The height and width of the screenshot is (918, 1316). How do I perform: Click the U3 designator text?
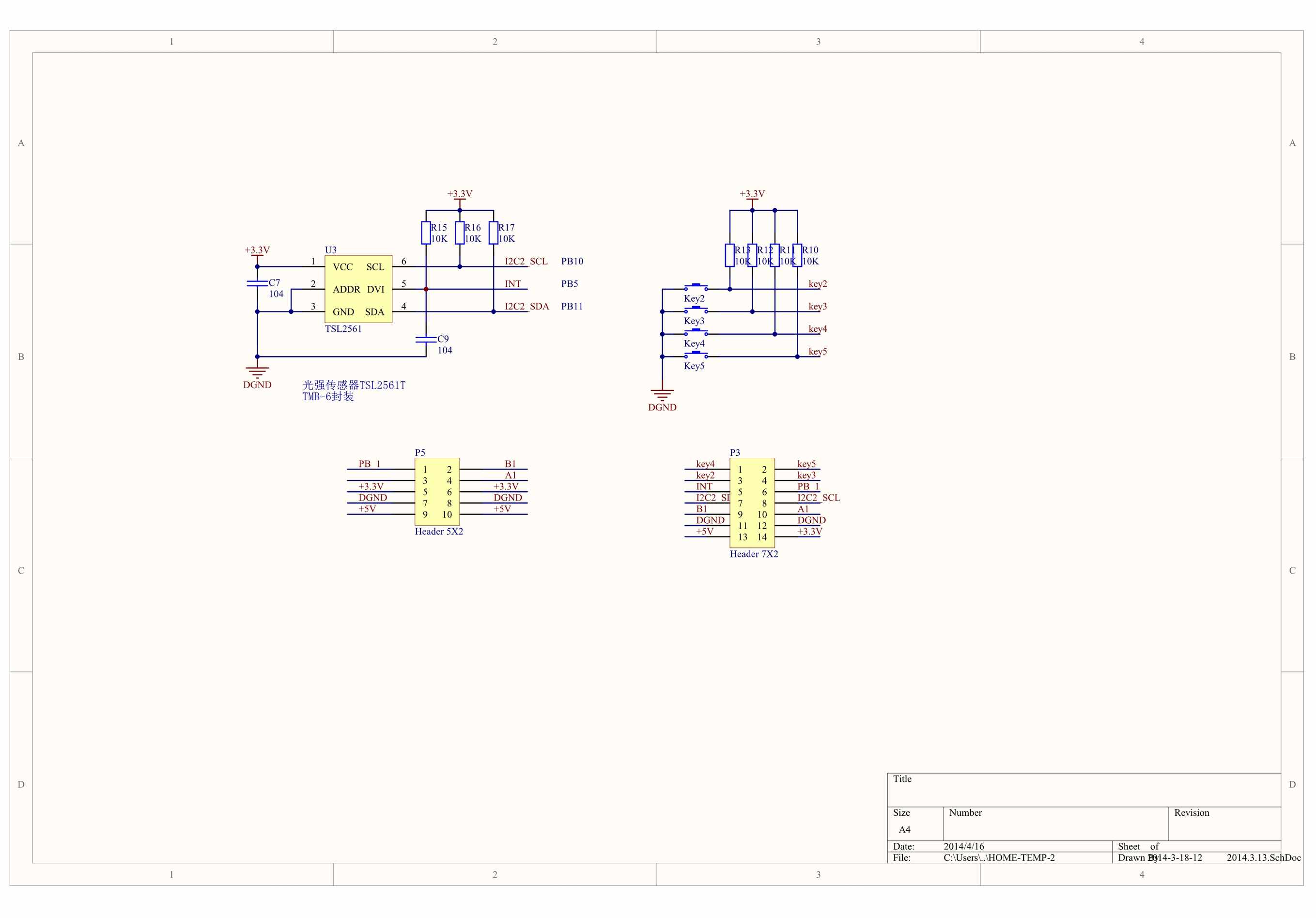[331, 250]
